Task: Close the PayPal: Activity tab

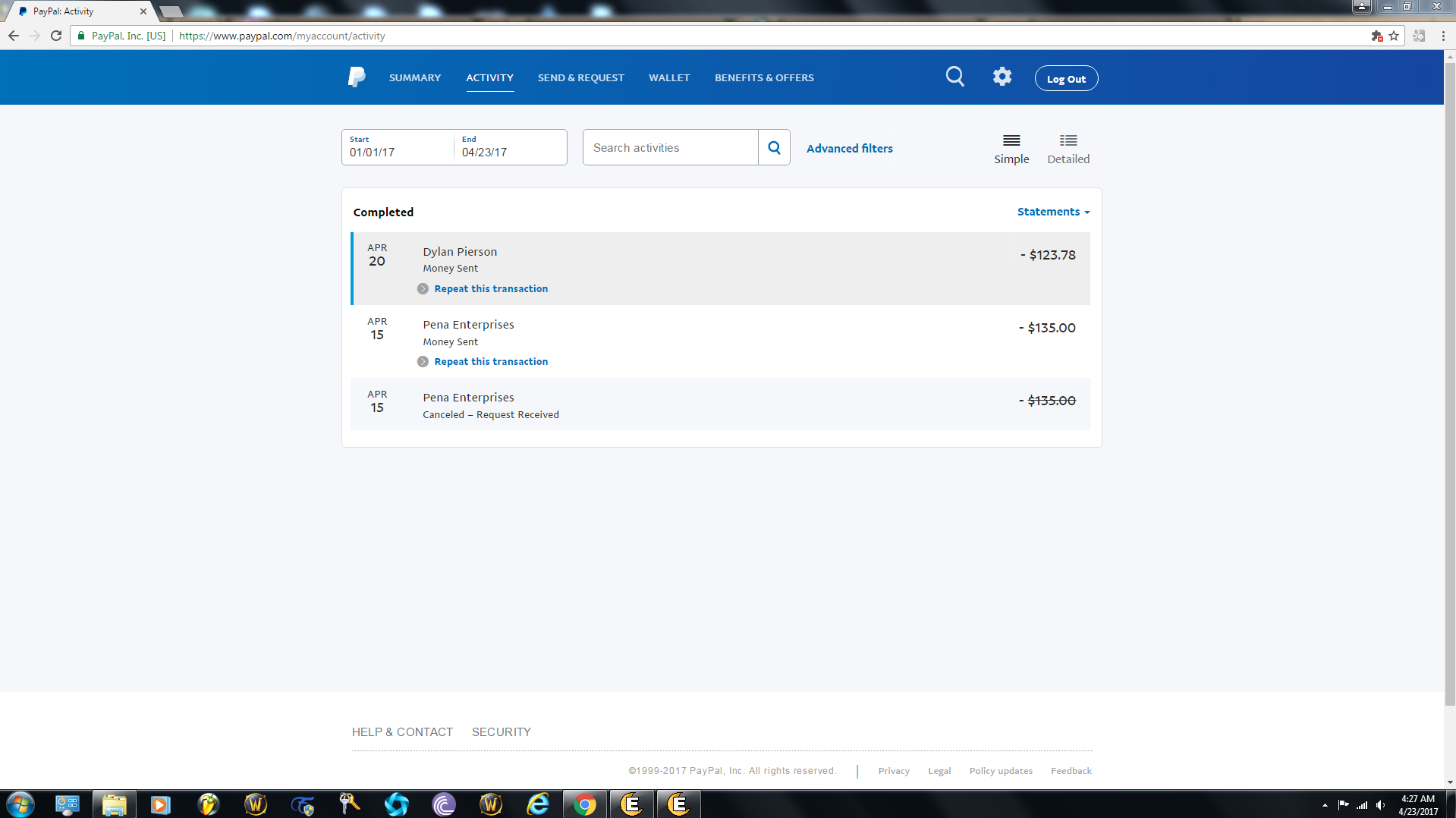Action: click(x=143, y=11)
